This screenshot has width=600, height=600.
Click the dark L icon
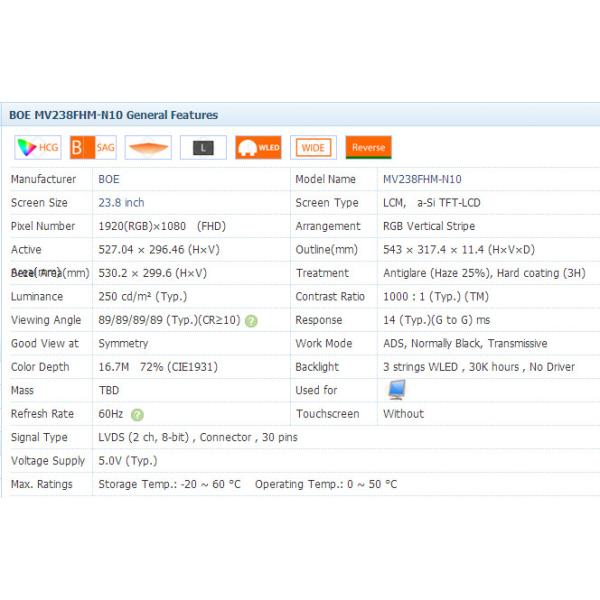(x=203, y=148)
